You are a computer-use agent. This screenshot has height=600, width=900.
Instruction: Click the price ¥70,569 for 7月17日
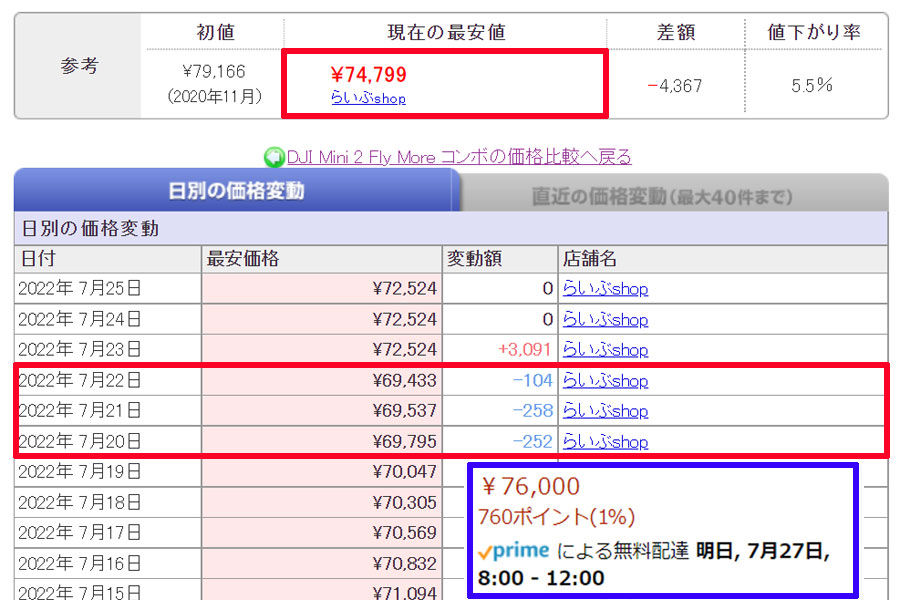click(405, 533)
